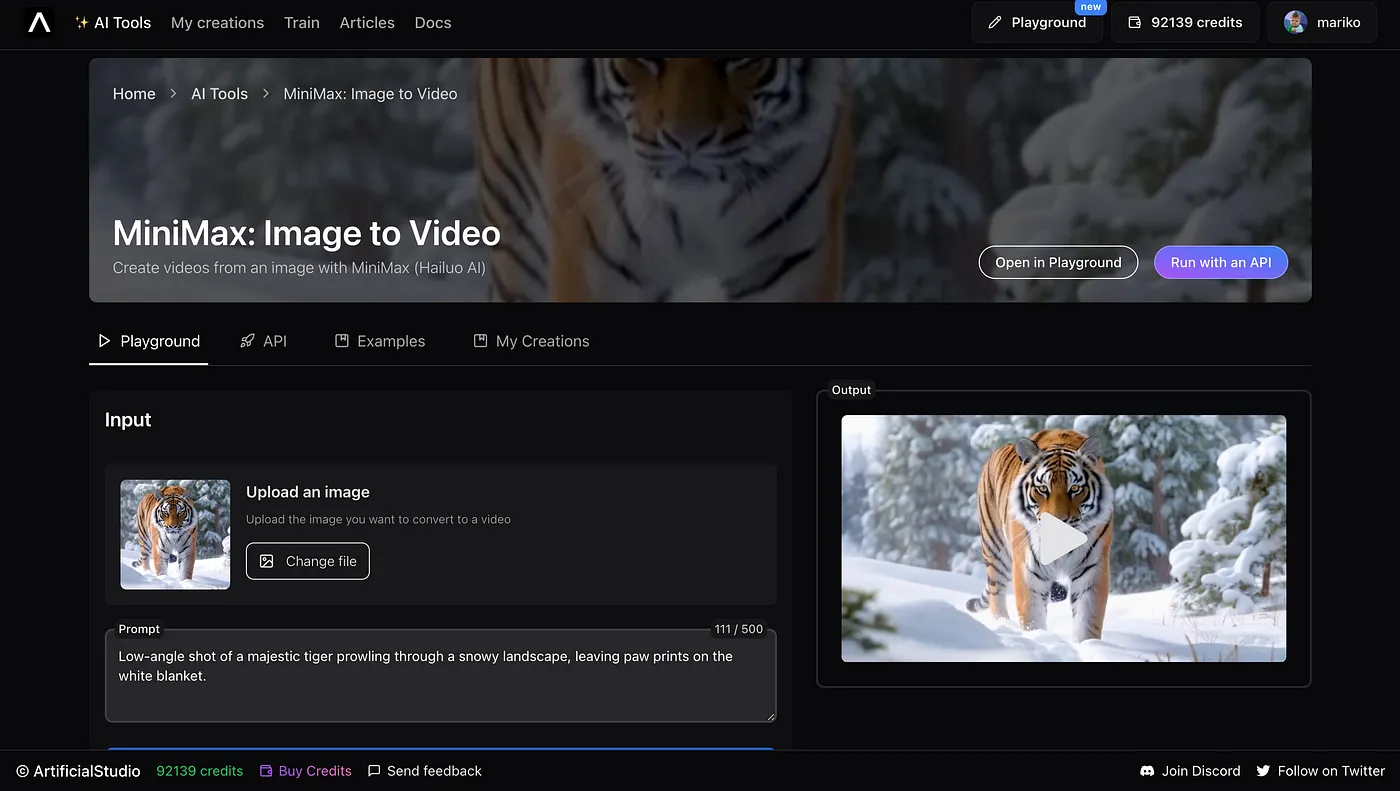Click Run with an API button
Image resolution: width=1400 pixels, height=791 pixels.
tap(1221, 262)
